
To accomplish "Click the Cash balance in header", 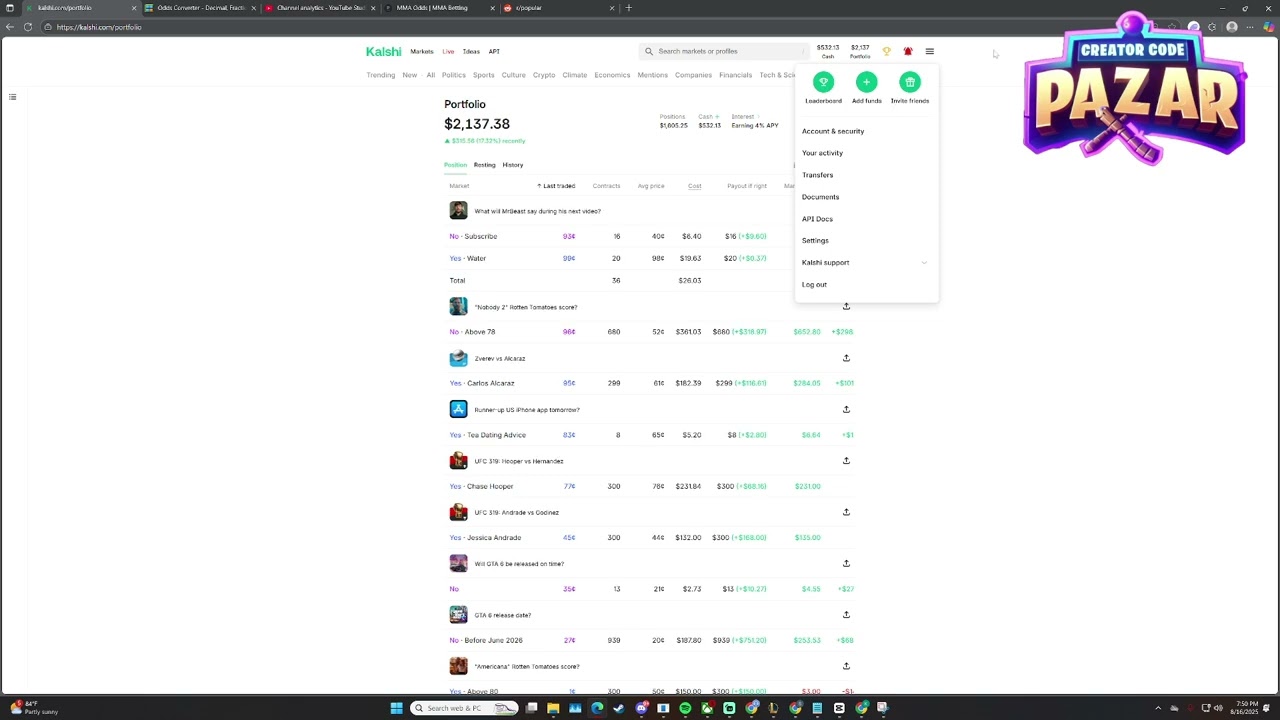I will [x=827, y=51].
